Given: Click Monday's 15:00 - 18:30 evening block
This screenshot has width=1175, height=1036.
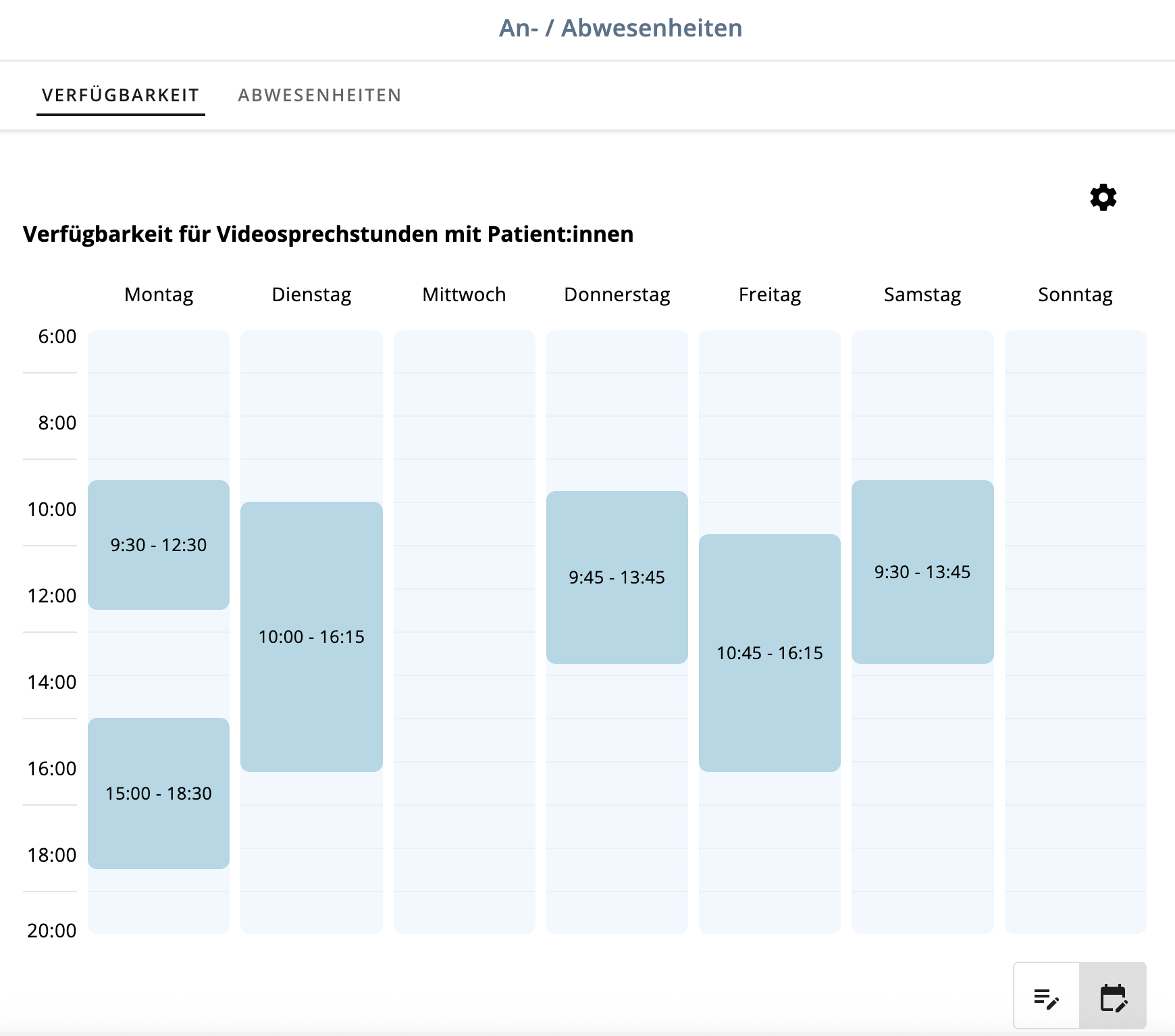Looking at the screenshot, I should pos(158,794).
